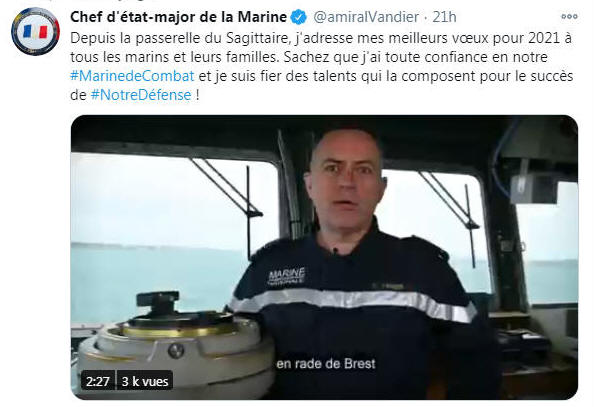Click the 2:27 video duration badge

point(98,381)
